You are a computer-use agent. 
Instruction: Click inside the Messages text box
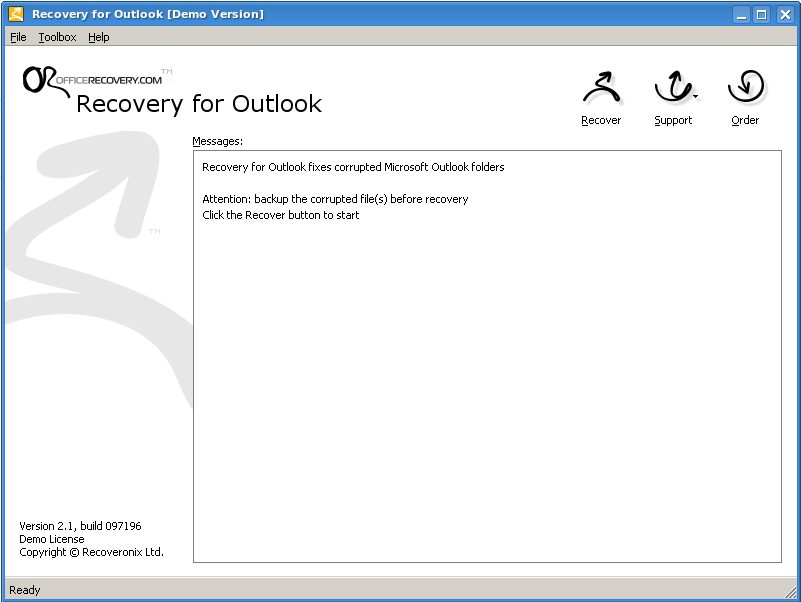487,356
